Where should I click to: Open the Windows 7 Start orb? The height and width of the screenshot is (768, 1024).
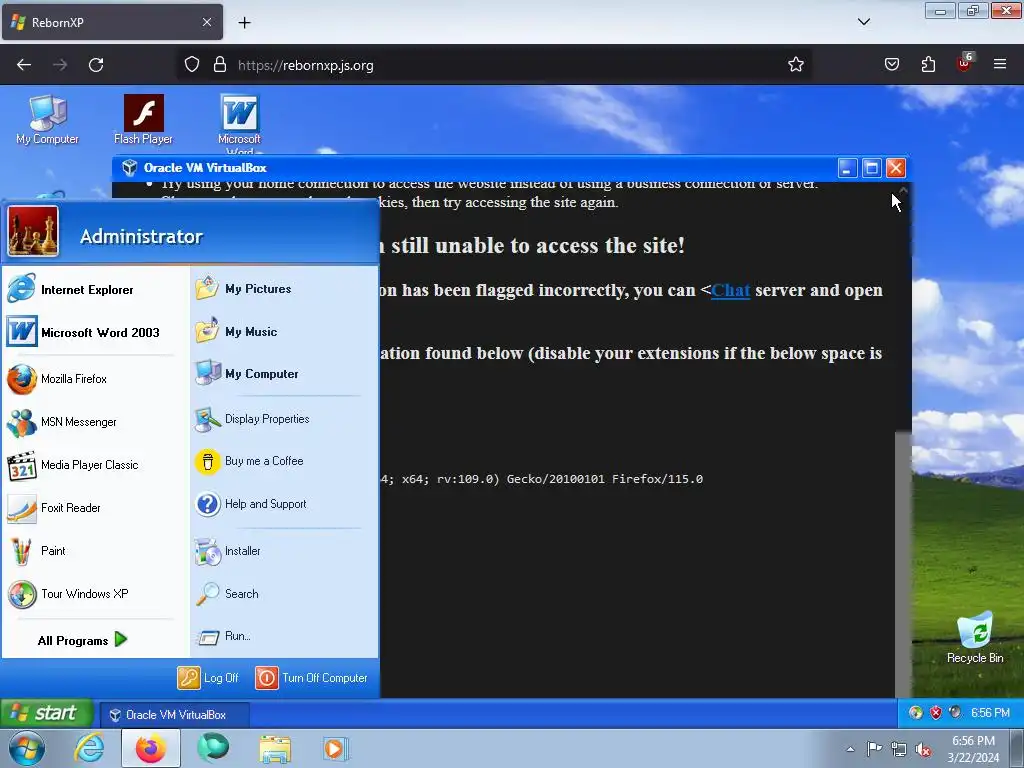pos(25,748)
